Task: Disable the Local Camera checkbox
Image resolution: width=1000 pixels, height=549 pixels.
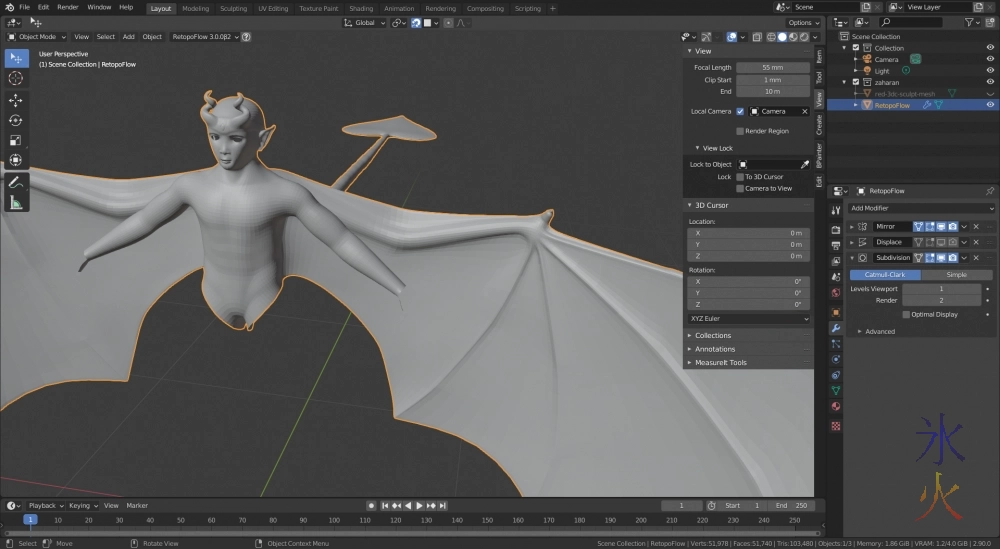Action: click(740, 111)
